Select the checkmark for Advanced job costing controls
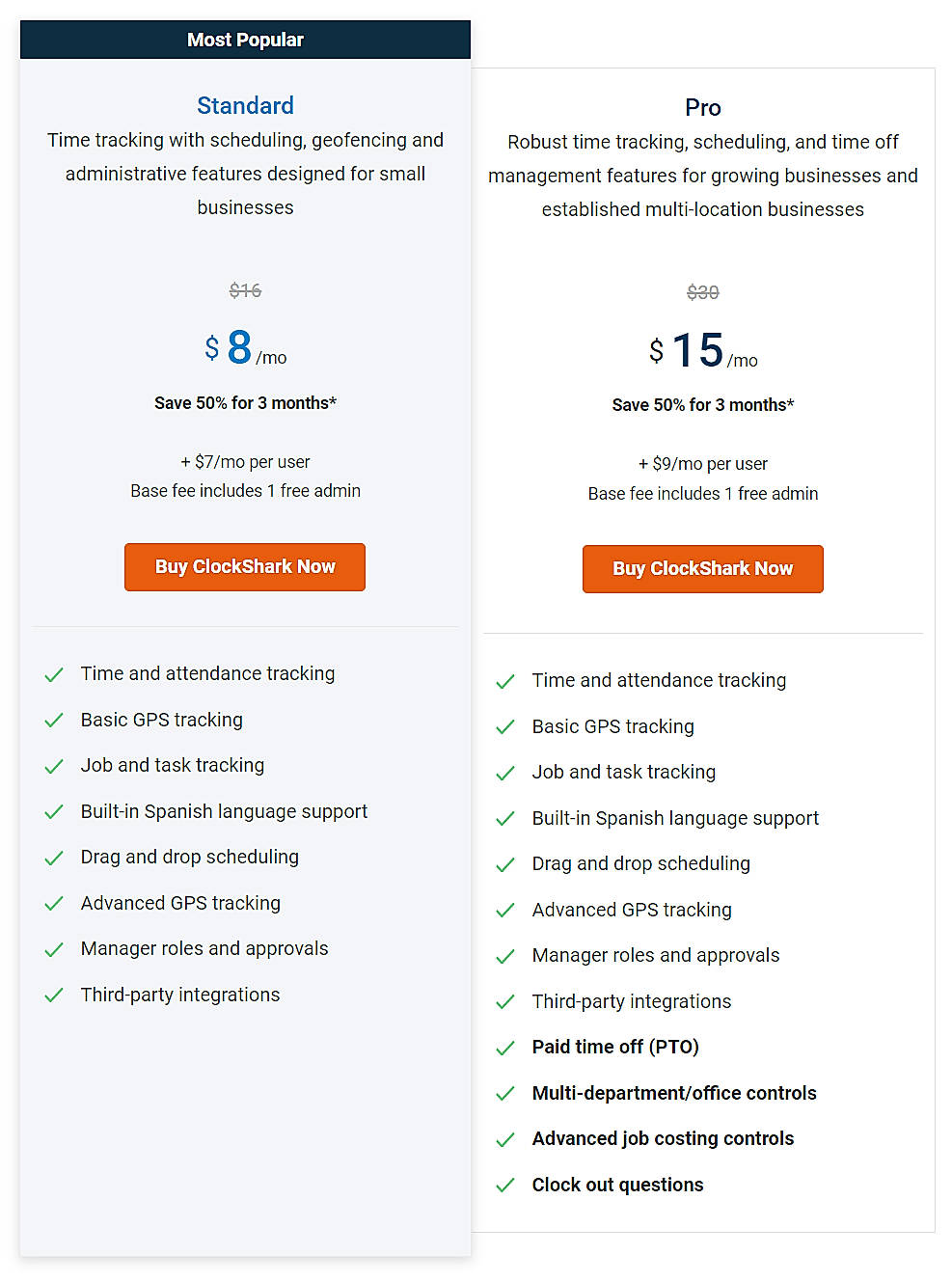This screenshot has height=1282, width=952. tap(505, 1139)
